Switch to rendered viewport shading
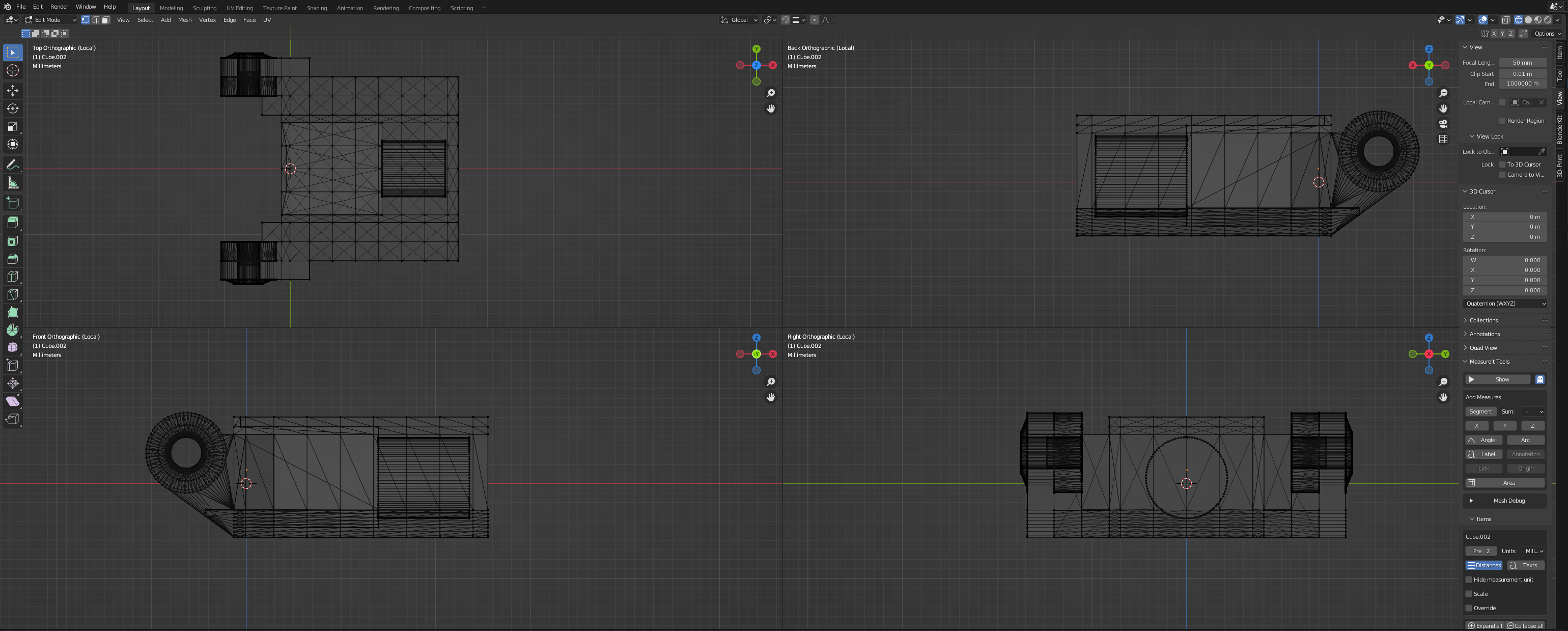 pos(1547,20)
